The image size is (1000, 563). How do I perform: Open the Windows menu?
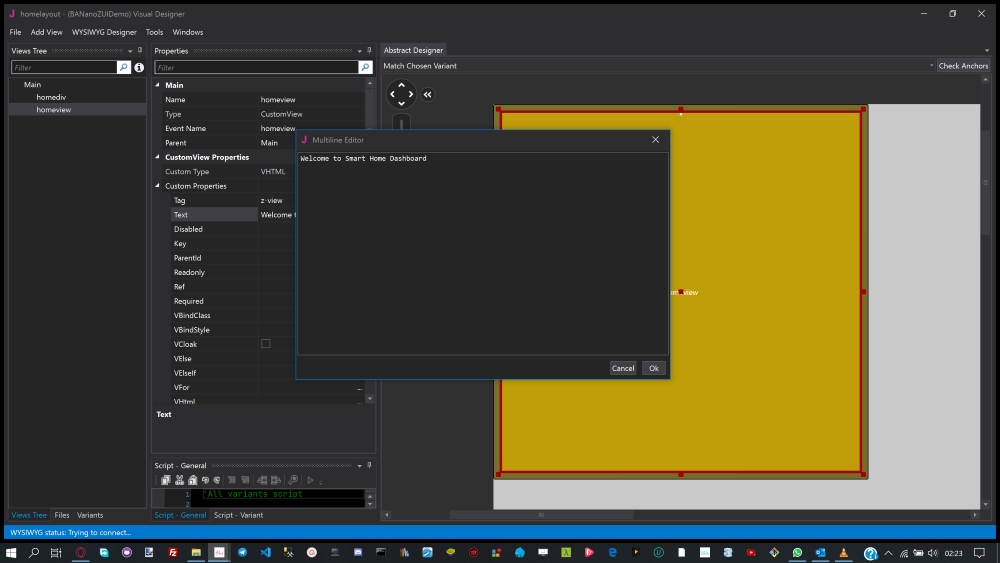coord(188,32)
